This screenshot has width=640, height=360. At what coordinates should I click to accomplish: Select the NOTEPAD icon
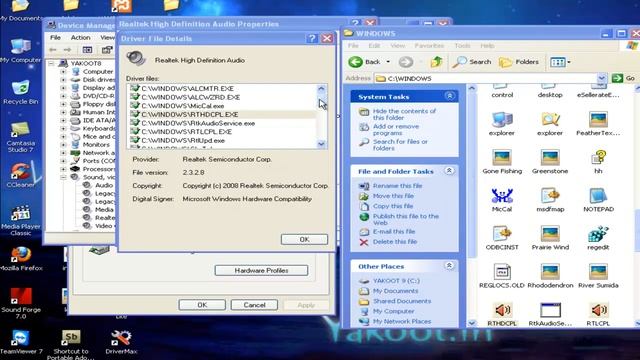coord(598,196)
